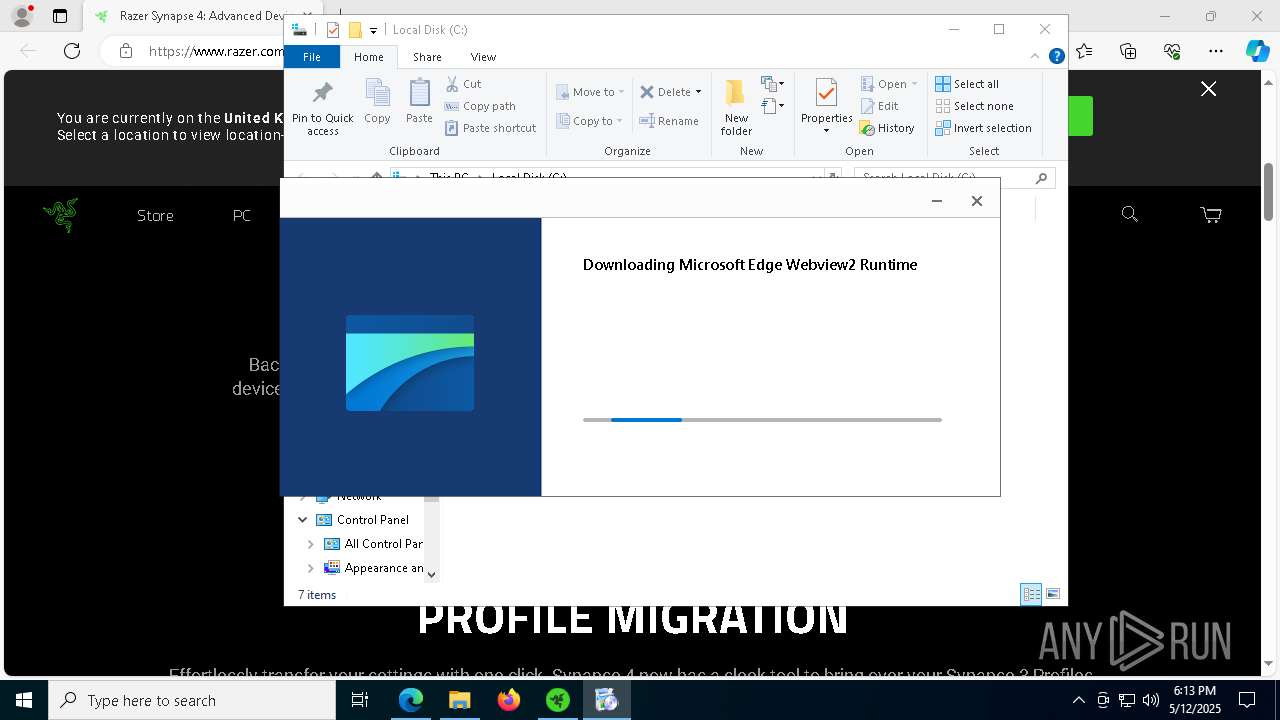Click Paste shortcut in the ribbon

(490, 128)
